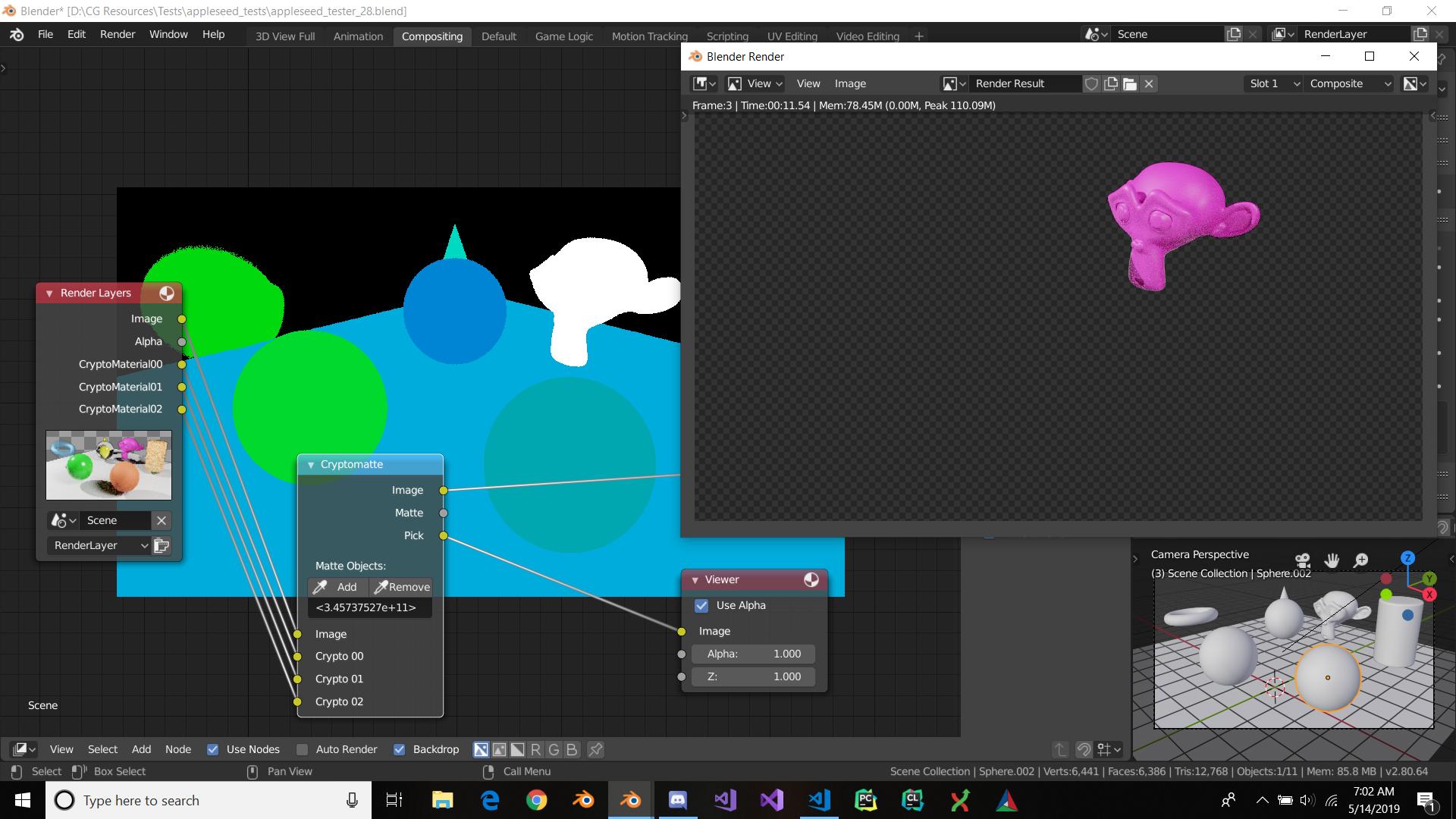Screen dimensions: 1456x819
Task: Open the snap element type dropdown
Action: click(1109, 749)
